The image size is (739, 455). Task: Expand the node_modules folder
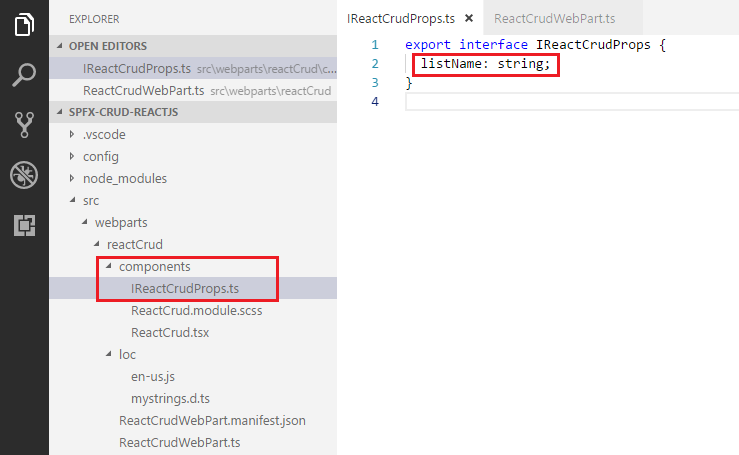tap(124, 178)
